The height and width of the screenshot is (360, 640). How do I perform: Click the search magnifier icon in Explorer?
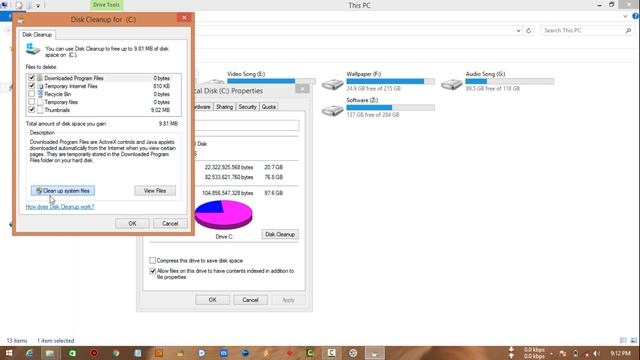[628, 31]
